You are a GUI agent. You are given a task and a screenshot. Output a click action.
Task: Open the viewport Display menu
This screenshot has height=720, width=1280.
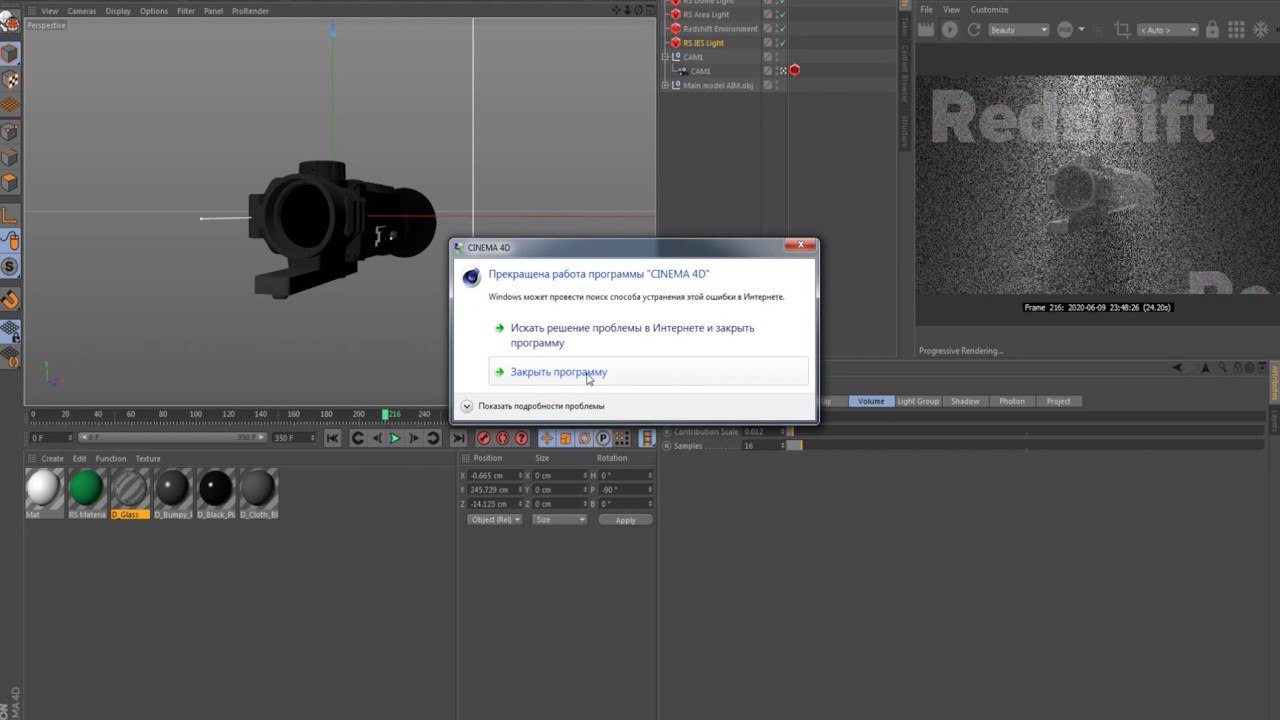tap(118, 11)
